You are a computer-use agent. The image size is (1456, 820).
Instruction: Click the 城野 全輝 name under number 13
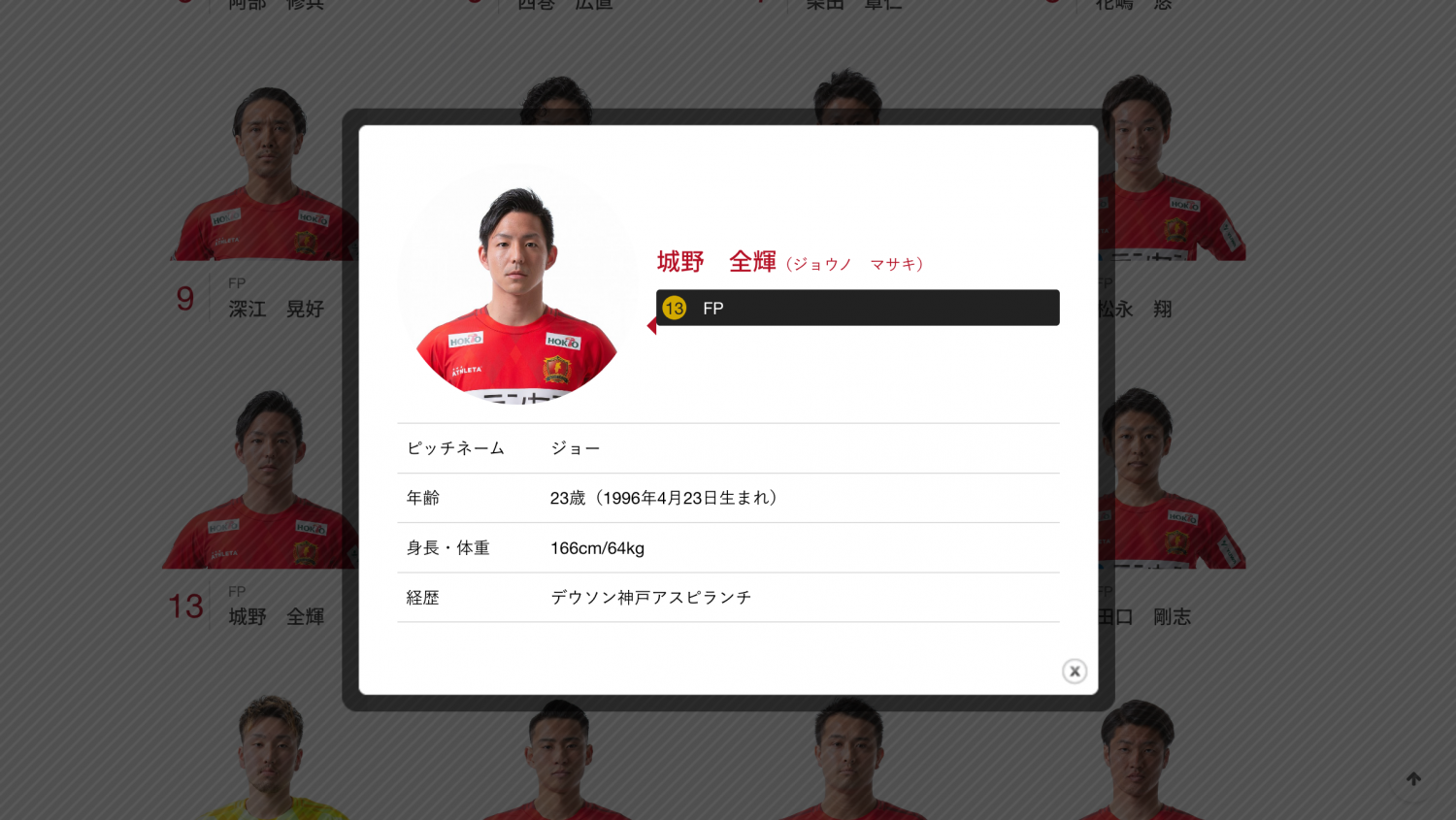tap(277, 616)
